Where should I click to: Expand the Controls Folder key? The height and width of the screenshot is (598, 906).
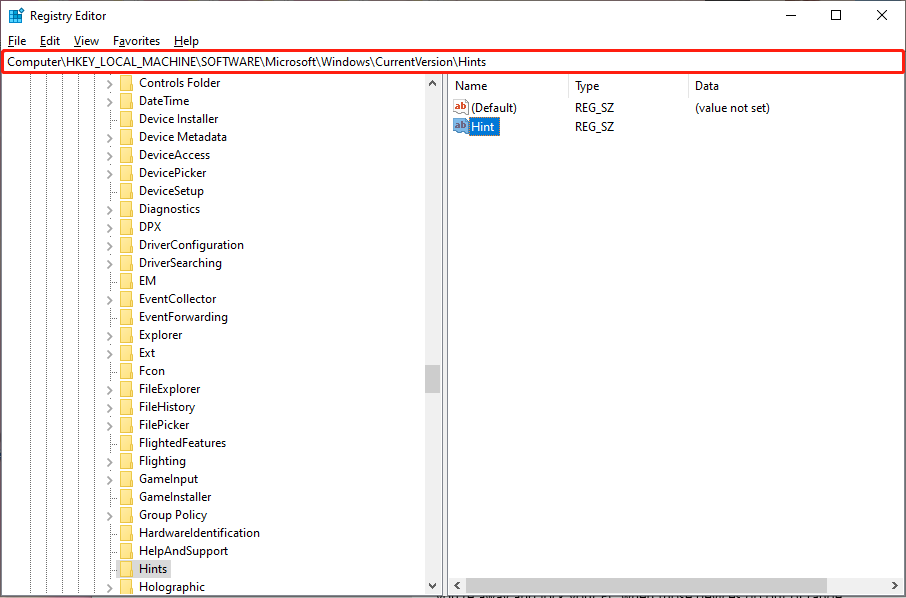click(x=110, y=84)
